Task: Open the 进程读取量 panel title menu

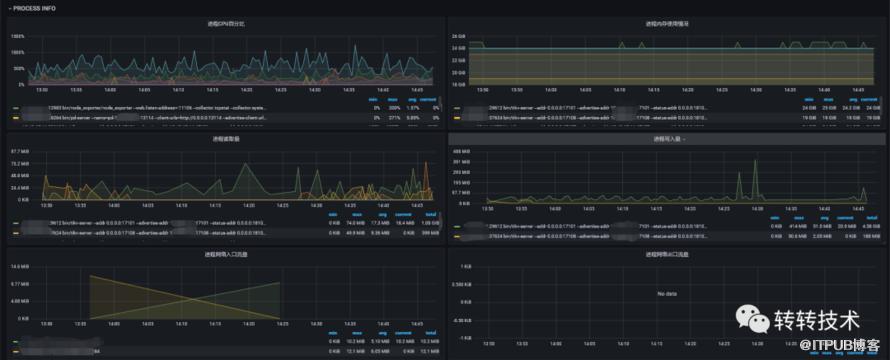Action: 226,138
